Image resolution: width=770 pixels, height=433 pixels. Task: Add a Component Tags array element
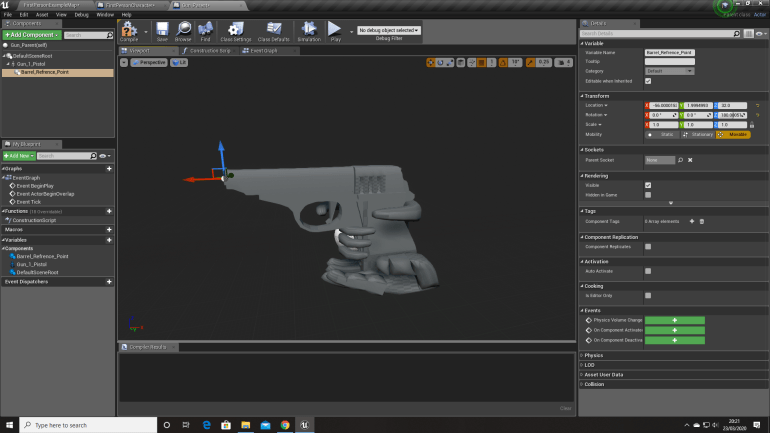pyautogui.click(x=692, y=221)
